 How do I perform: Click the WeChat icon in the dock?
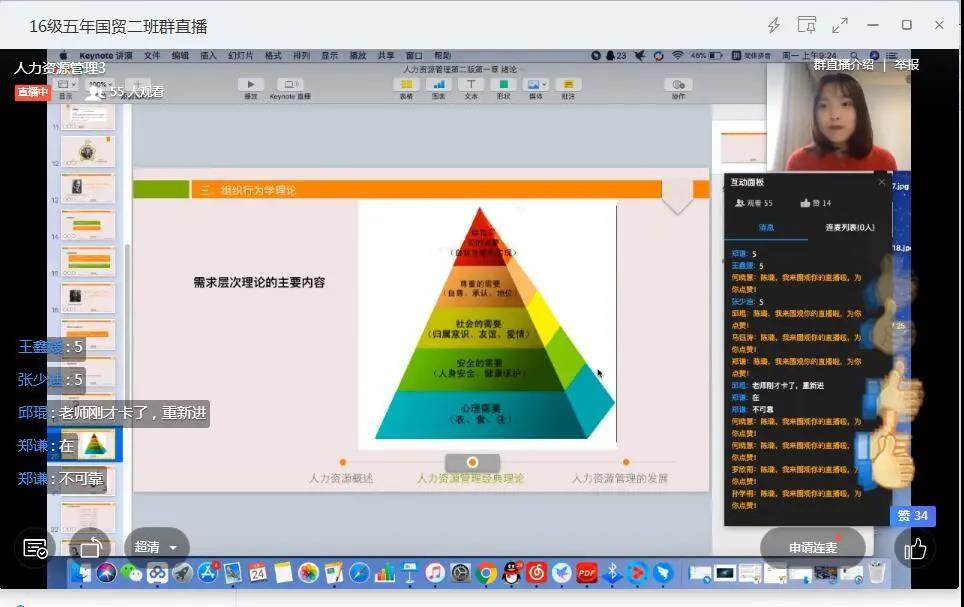point(131,573)
